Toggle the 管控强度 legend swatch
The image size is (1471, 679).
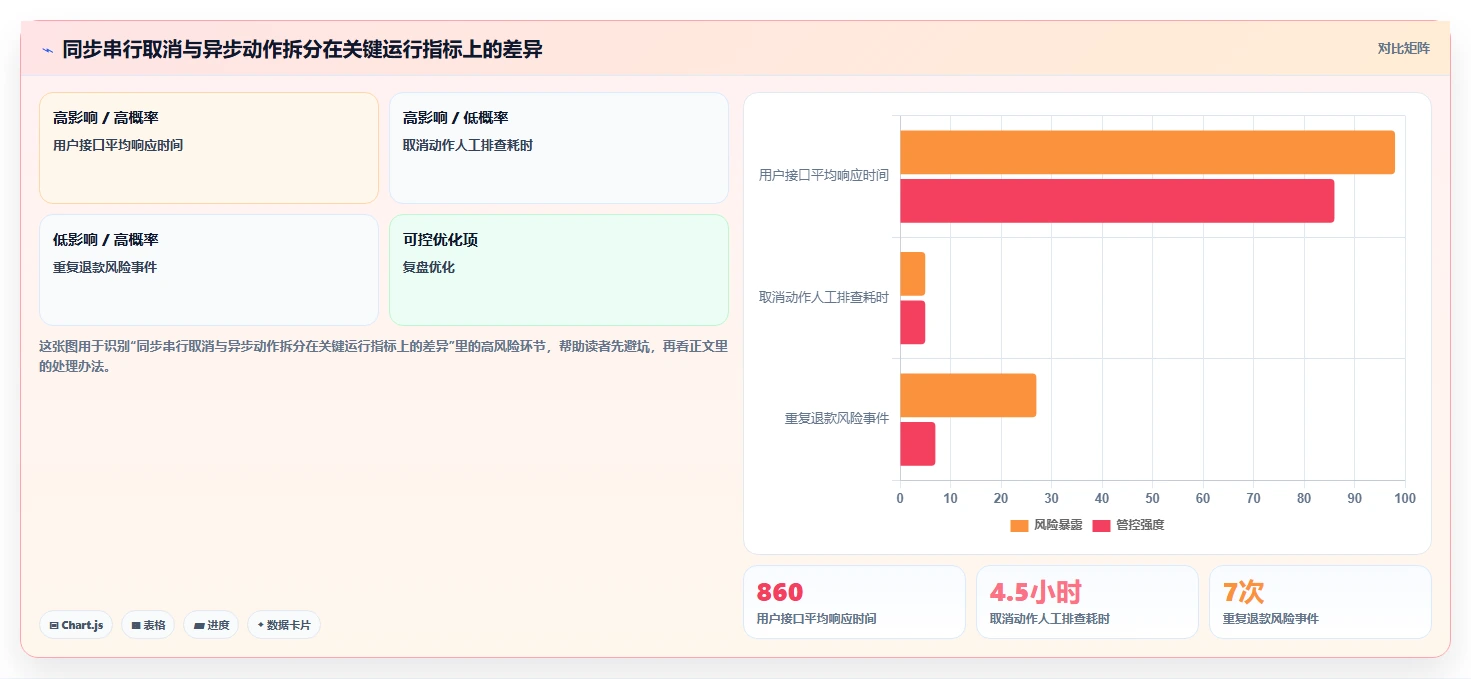click(x=1101, y=525)
